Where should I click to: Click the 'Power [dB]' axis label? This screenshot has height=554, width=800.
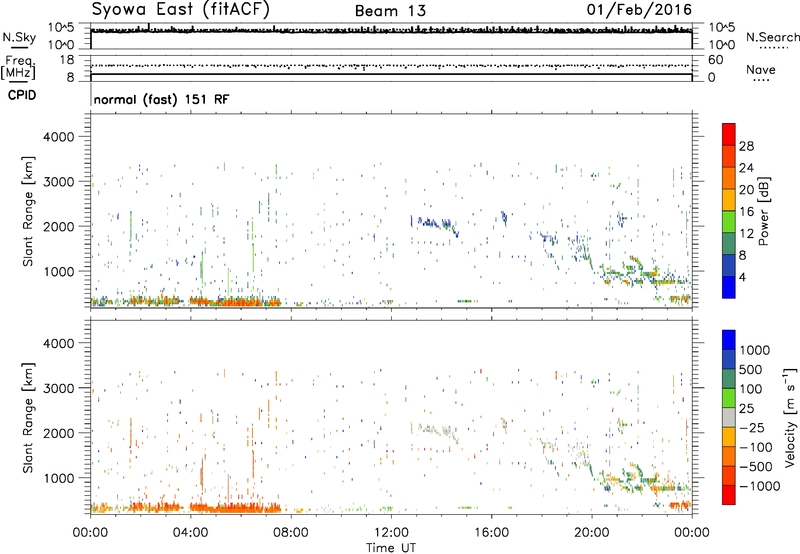(x=763, y=211)
